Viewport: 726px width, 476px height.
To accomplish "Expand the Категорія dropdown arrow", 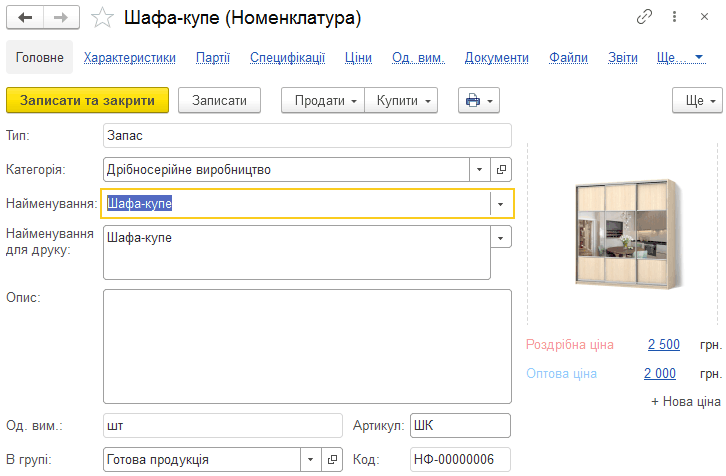I will coord(480,169).
